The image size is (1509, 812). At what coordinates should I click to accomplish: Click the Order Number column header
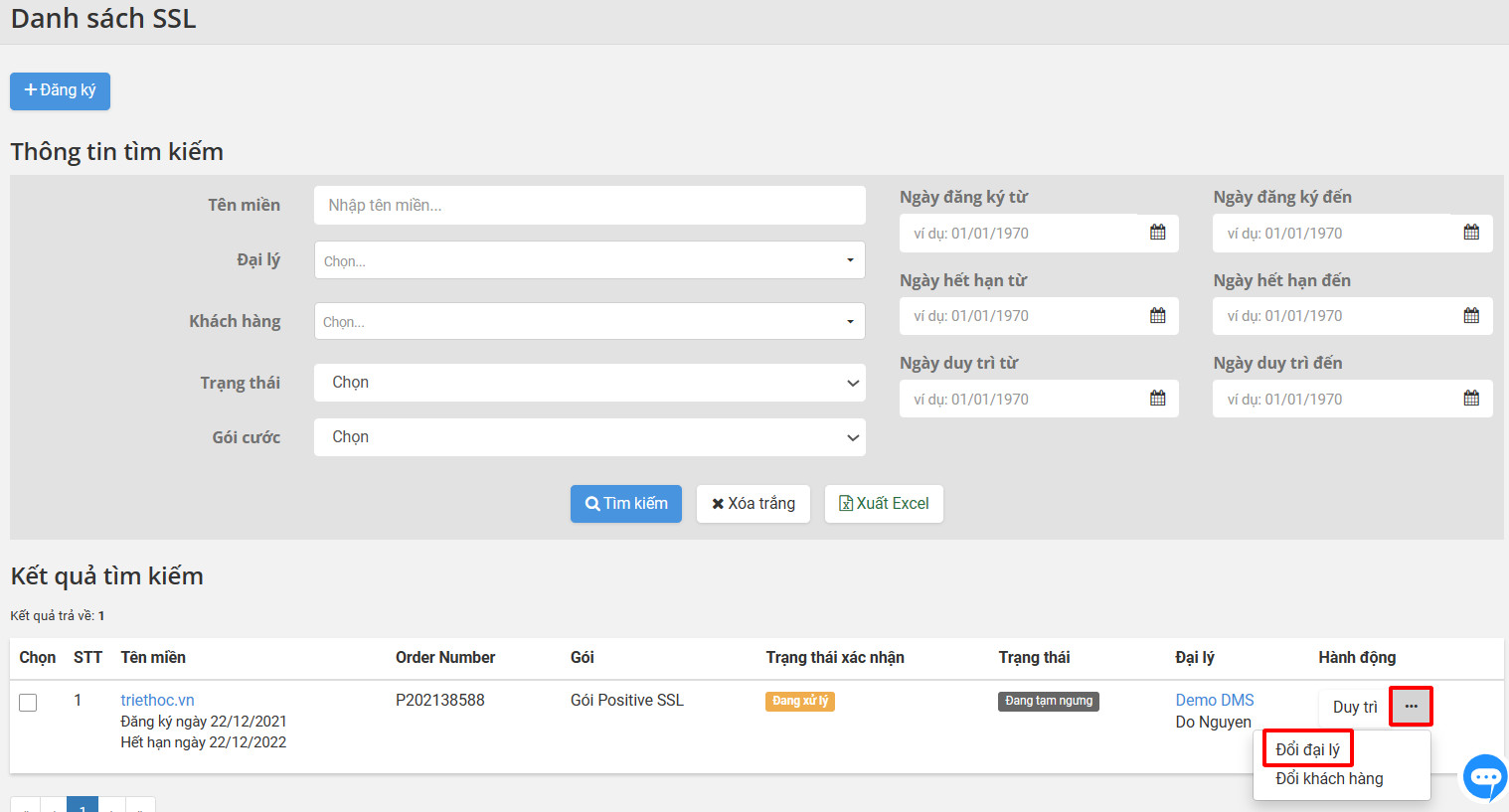coord(445,658)
